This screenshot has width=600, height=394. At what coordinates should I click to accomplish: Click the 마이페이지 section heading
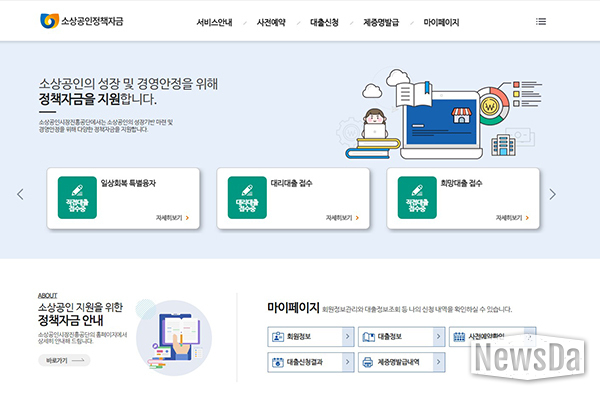tap(293, 307)
